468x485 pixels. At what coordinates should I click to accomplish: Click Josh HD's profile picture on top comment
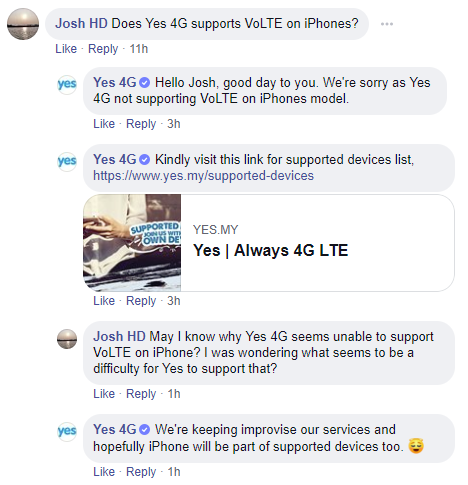[23, 24]
